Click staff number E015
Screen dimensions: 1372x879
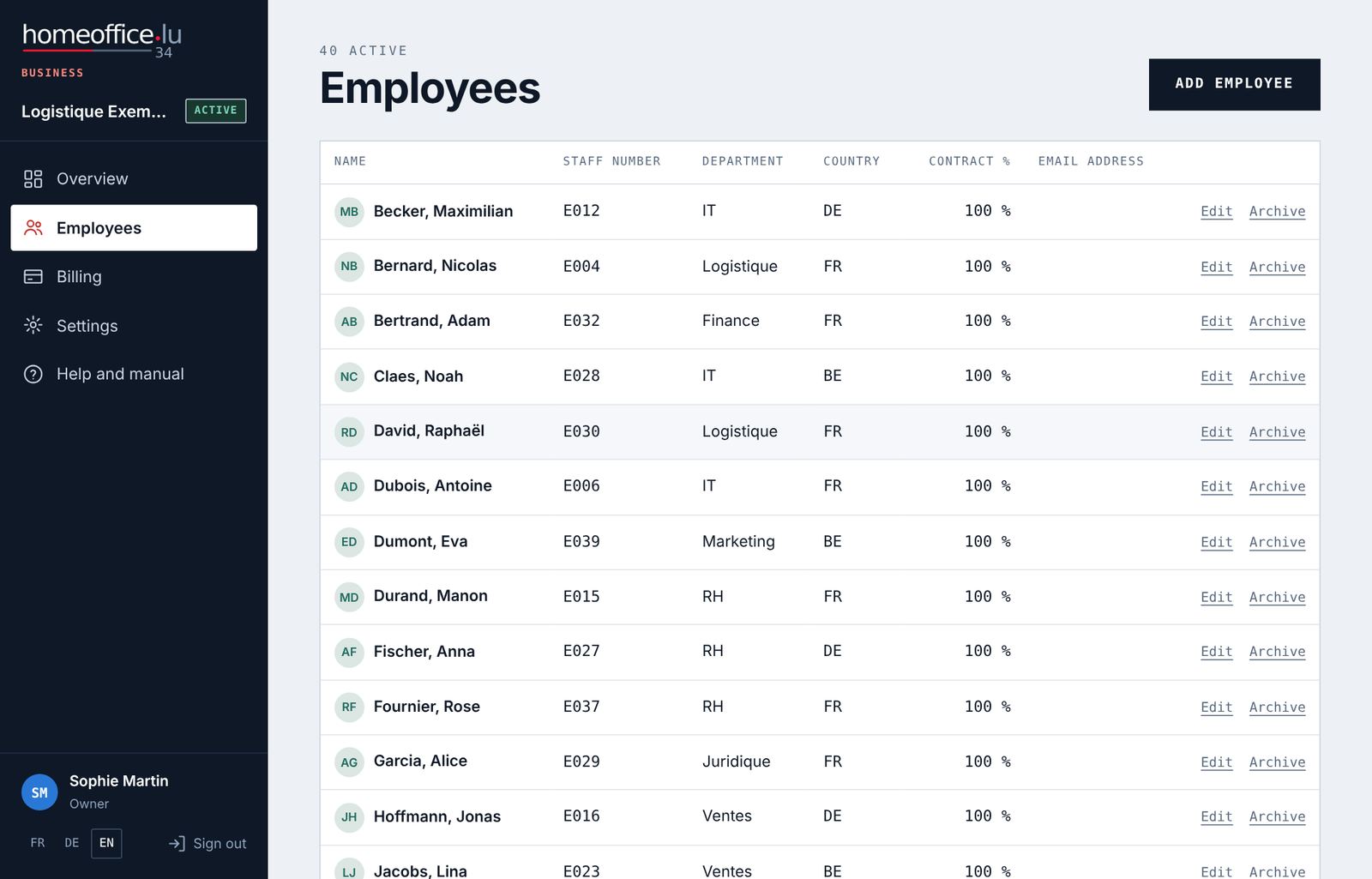click(x=581, y=596)
